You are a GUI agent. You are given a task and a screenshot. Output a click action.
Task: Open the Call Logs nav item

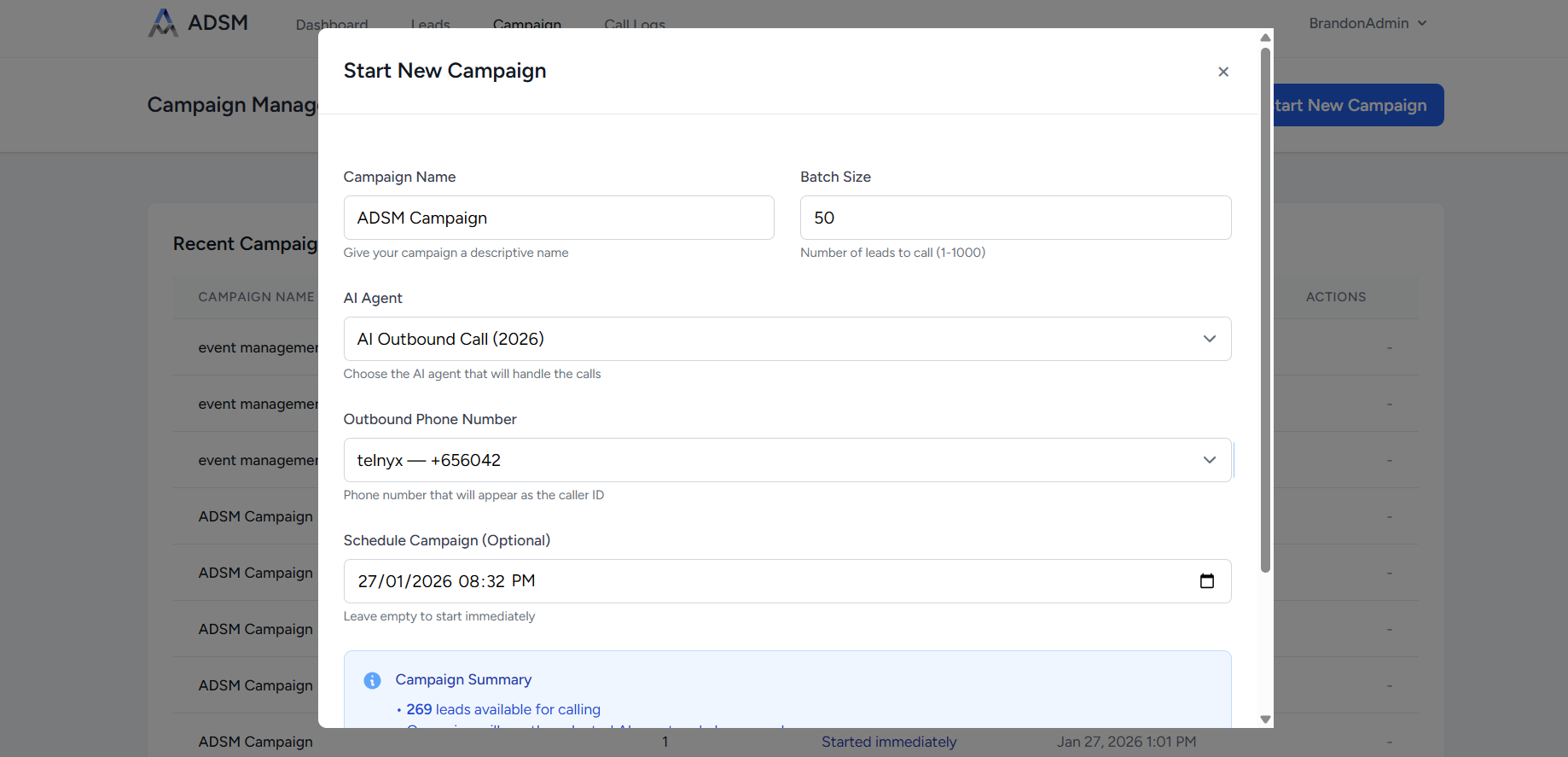(x=635, y=25)
